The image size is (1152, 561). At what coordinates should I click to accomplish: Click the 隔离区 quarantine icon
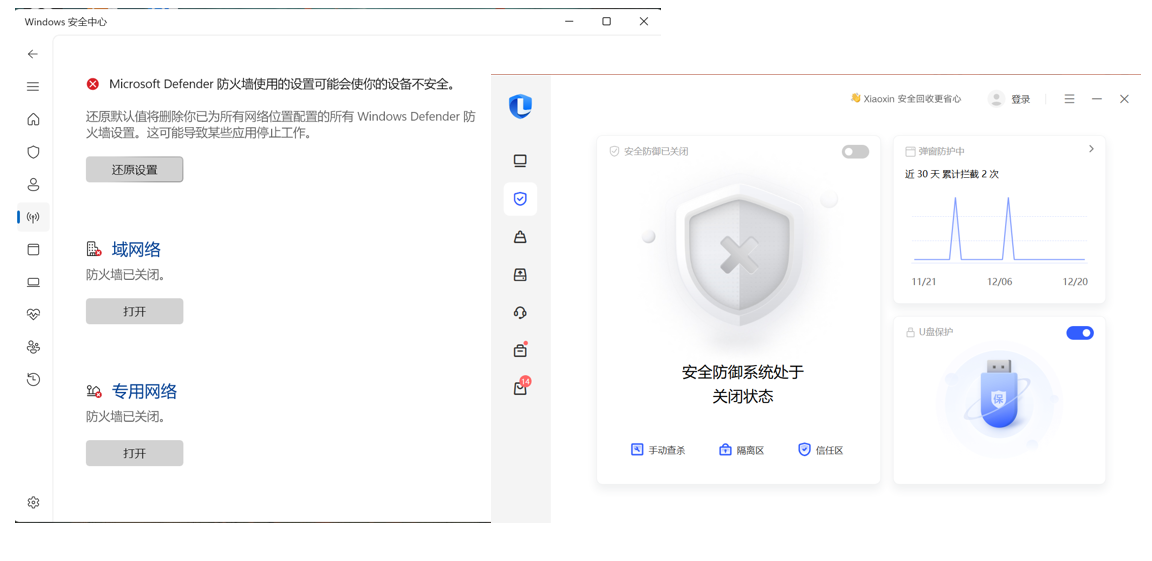coord(725,449)
